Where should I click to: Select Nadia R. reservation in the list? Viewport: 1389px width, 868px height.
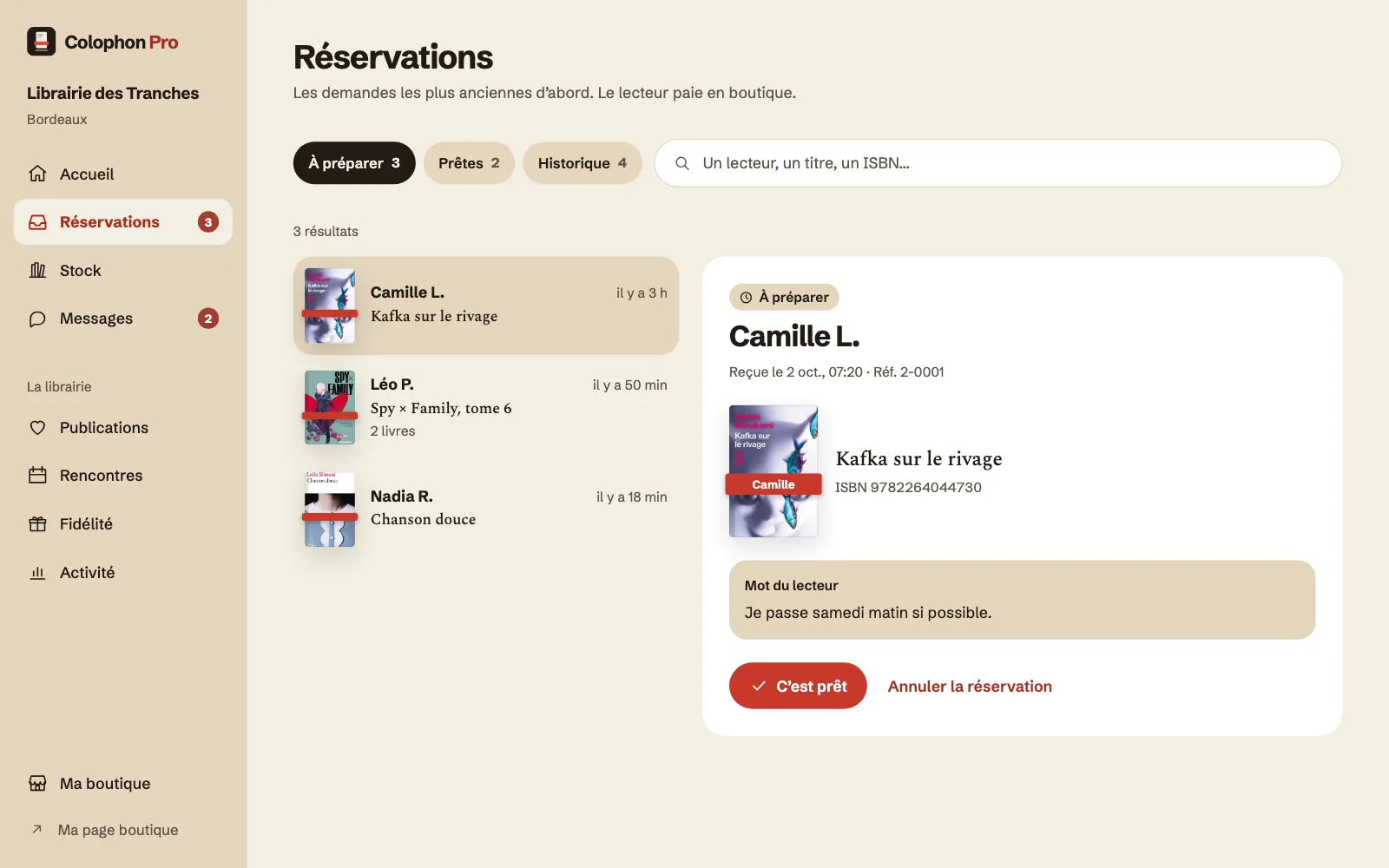(x=486, y=510)
